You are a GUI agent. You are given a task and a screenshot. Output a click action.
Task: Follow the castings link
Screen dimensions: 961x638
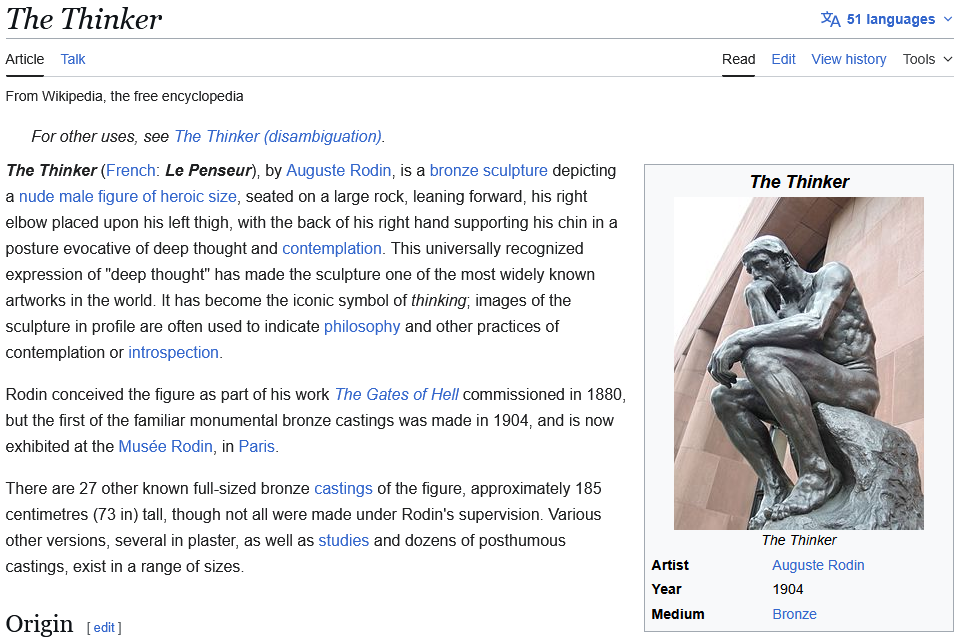pos(343,488)
